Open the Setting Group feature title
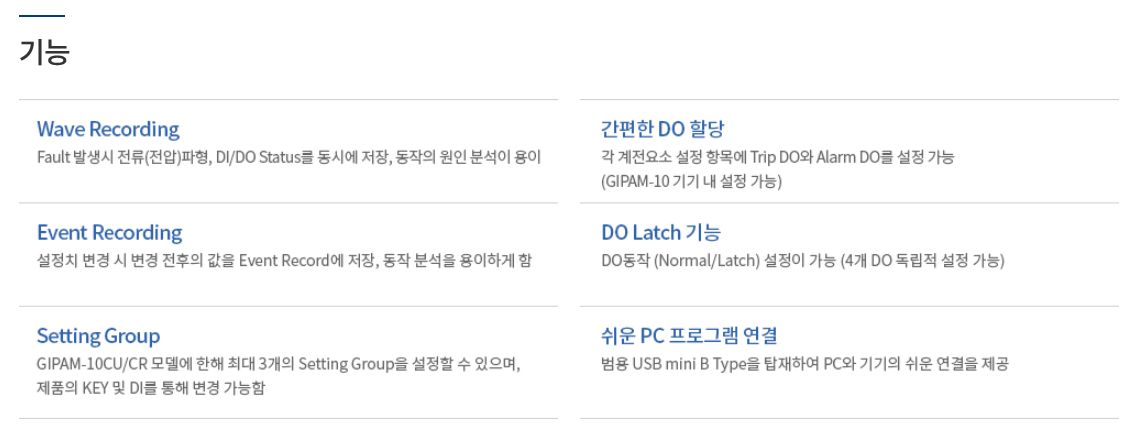 pos(98,336)
